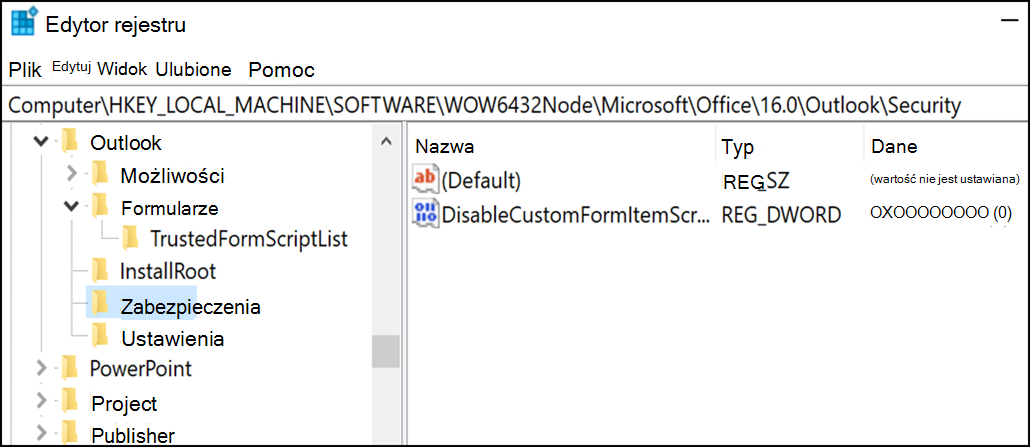
Task: Click the Registry Editor app icon
Action: [x=24, y=22]
